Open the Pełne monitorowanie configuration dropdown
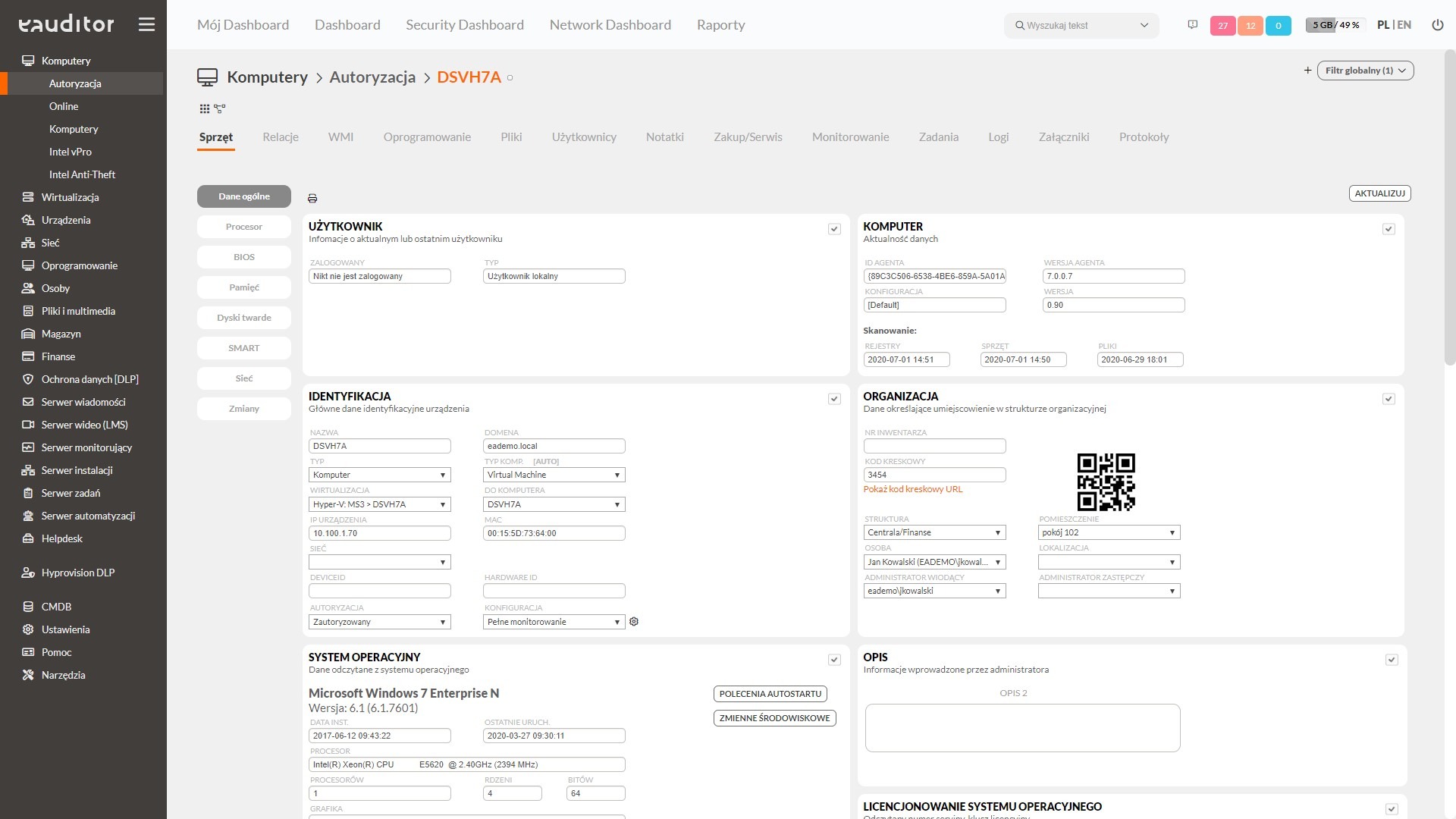The height and width of the screenshot is (819, 1456). (x=554, y=622)
